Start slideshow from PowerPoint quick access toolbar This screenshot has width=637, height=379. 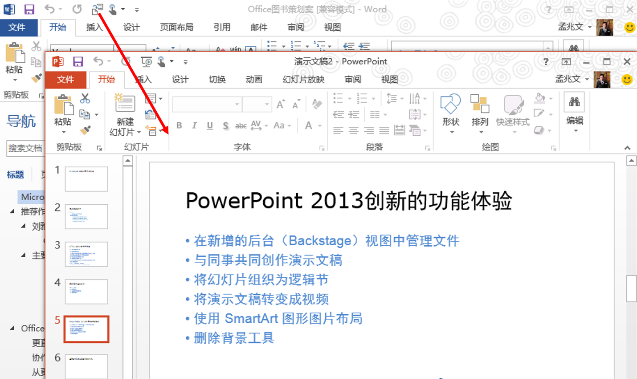pos(146,62)
